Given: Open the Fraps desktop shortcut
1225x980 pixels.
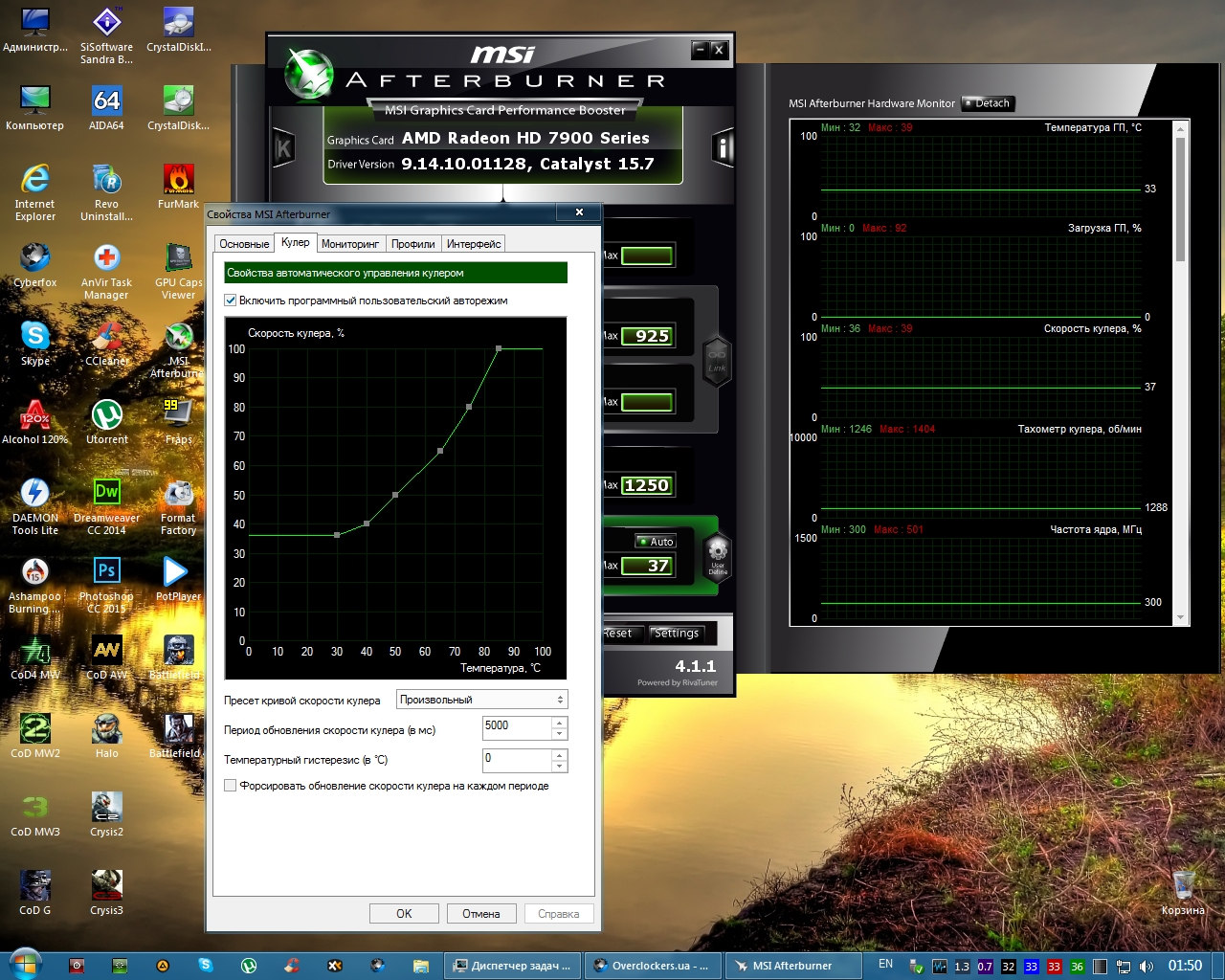Looking at the screenshot, I should [x=178, y=422].
